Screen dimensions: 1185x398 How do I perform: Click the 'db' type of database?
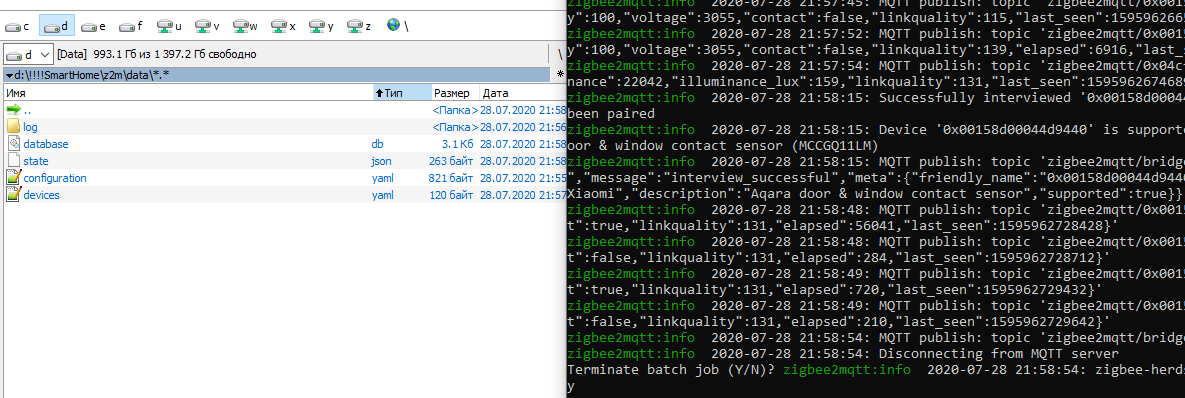coord(377,143)
